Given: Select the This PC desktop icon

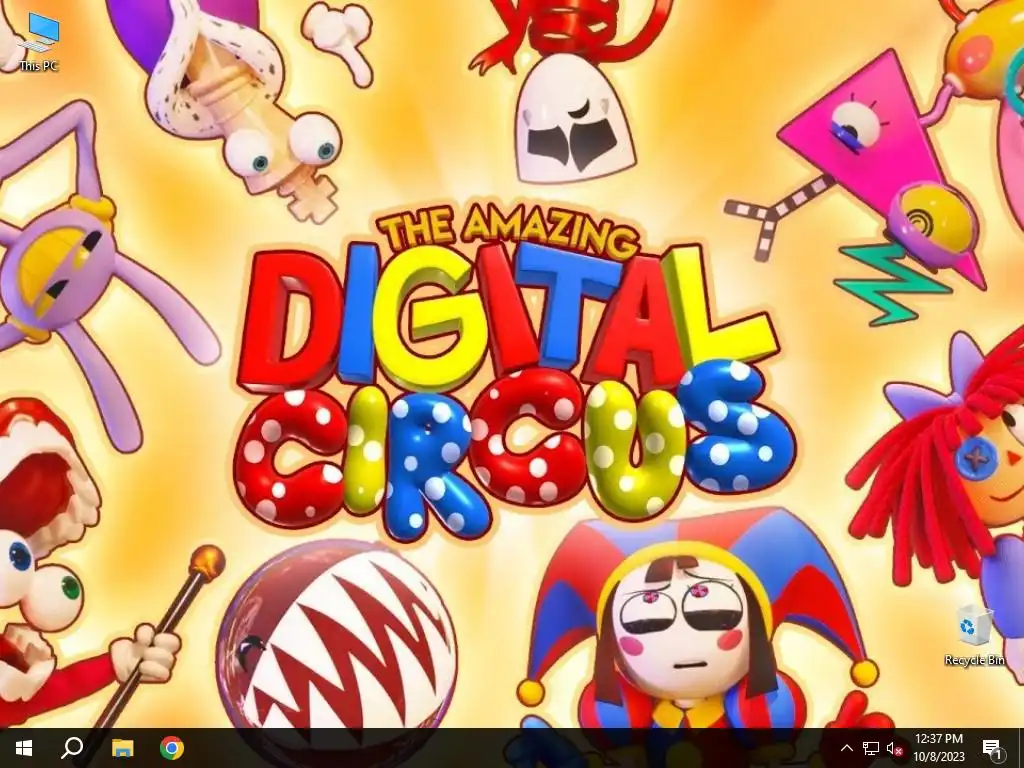Looking at the screenshot, I should pos(39,40).
